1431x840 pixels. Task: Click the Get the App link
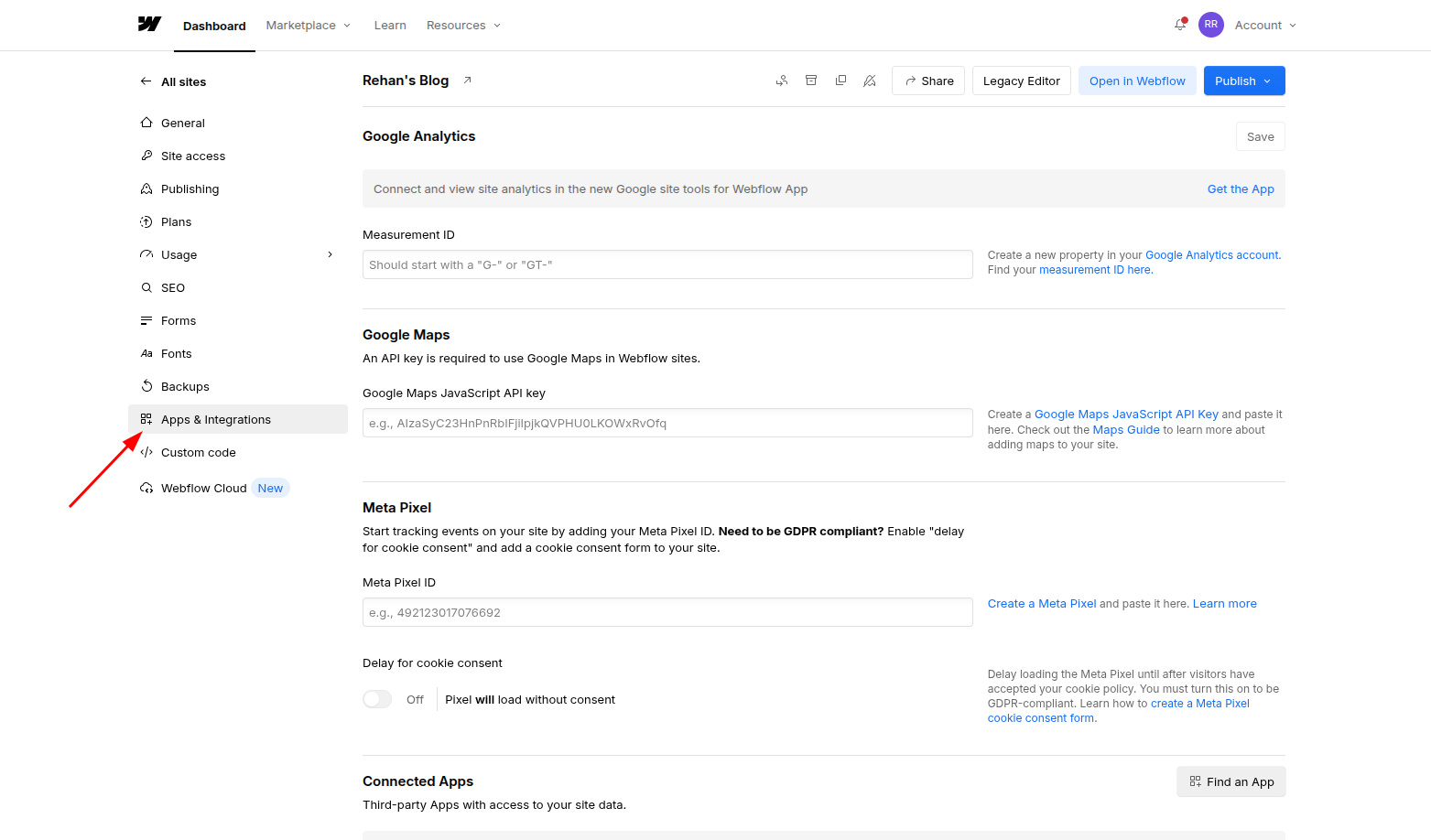click(1240, 189)
